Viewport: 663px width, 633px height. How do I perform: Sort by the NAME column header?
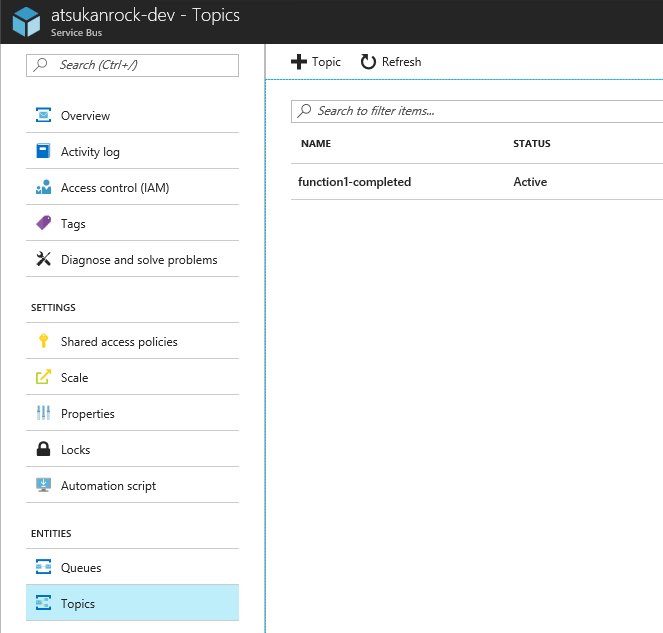click(x=316, y=143)
